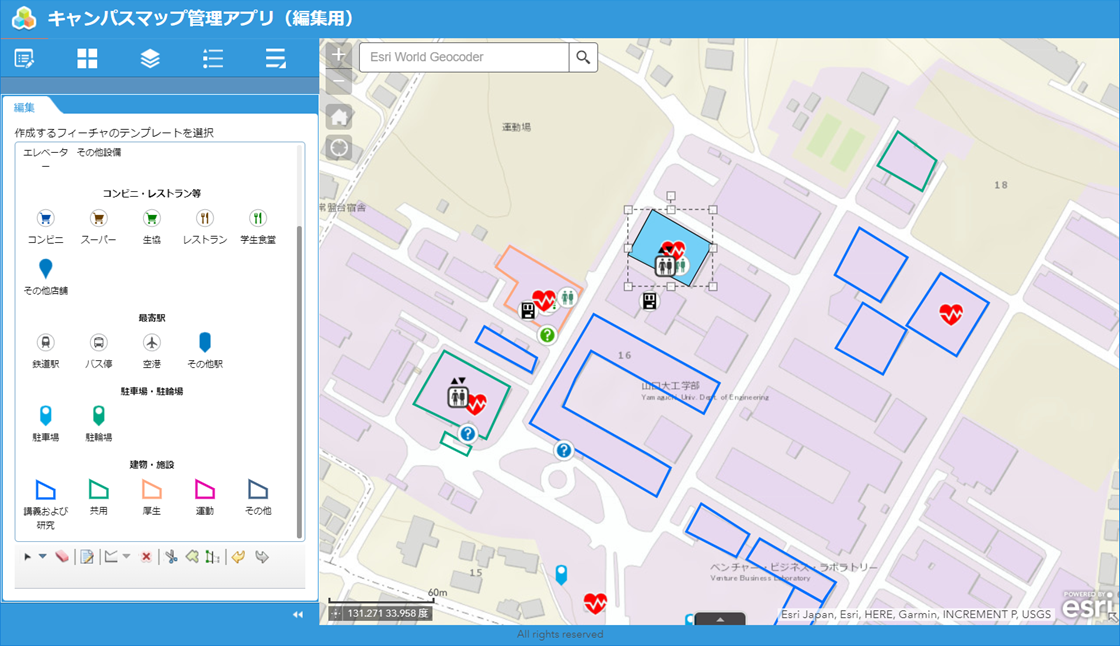Collapse the side panel with double arrows
The width and height of the screenshot is (1120, 646).
(x=297, y=615)
